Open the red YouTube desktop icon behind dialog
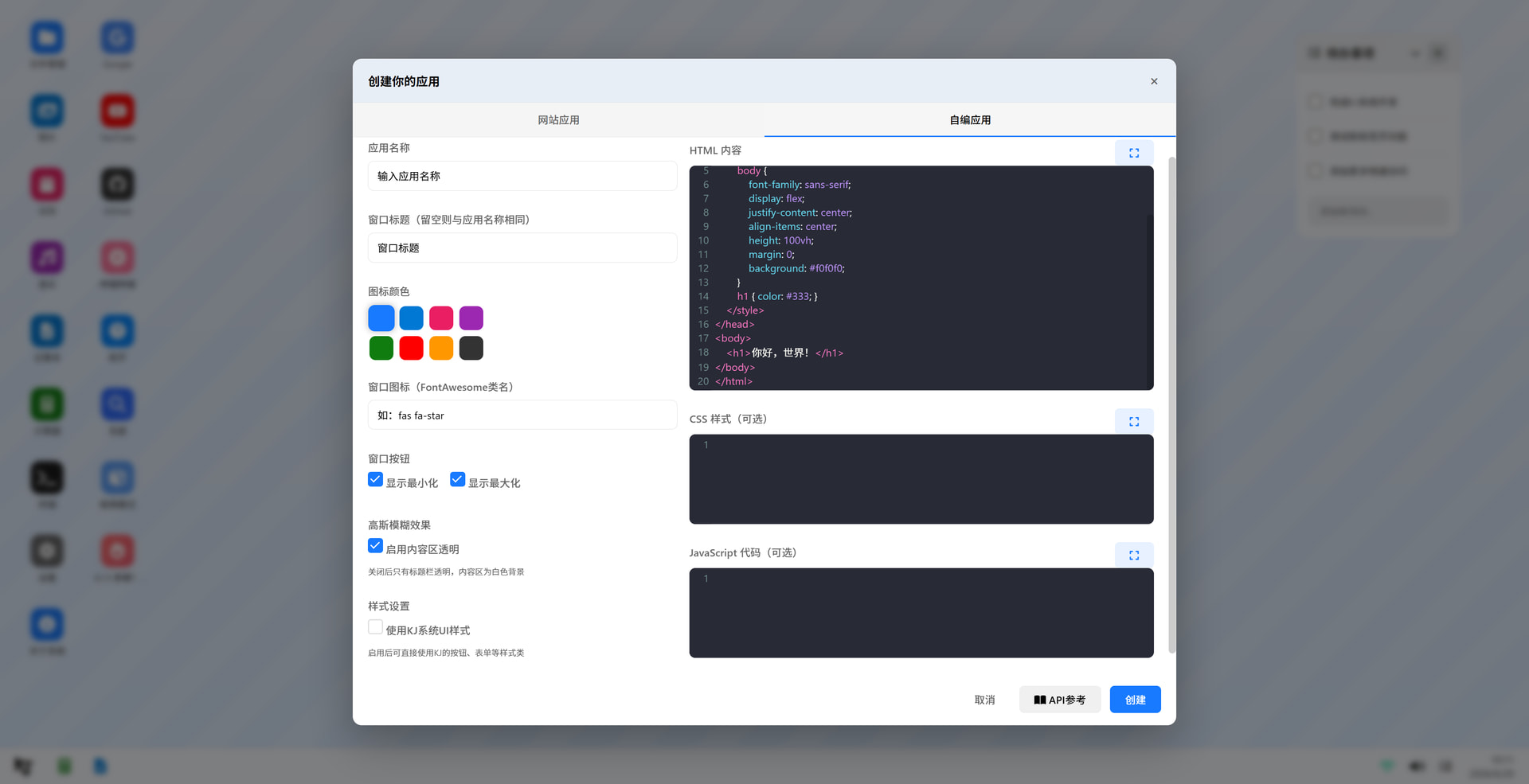This screenshot has height=784, width=1529. coord(117,111)
